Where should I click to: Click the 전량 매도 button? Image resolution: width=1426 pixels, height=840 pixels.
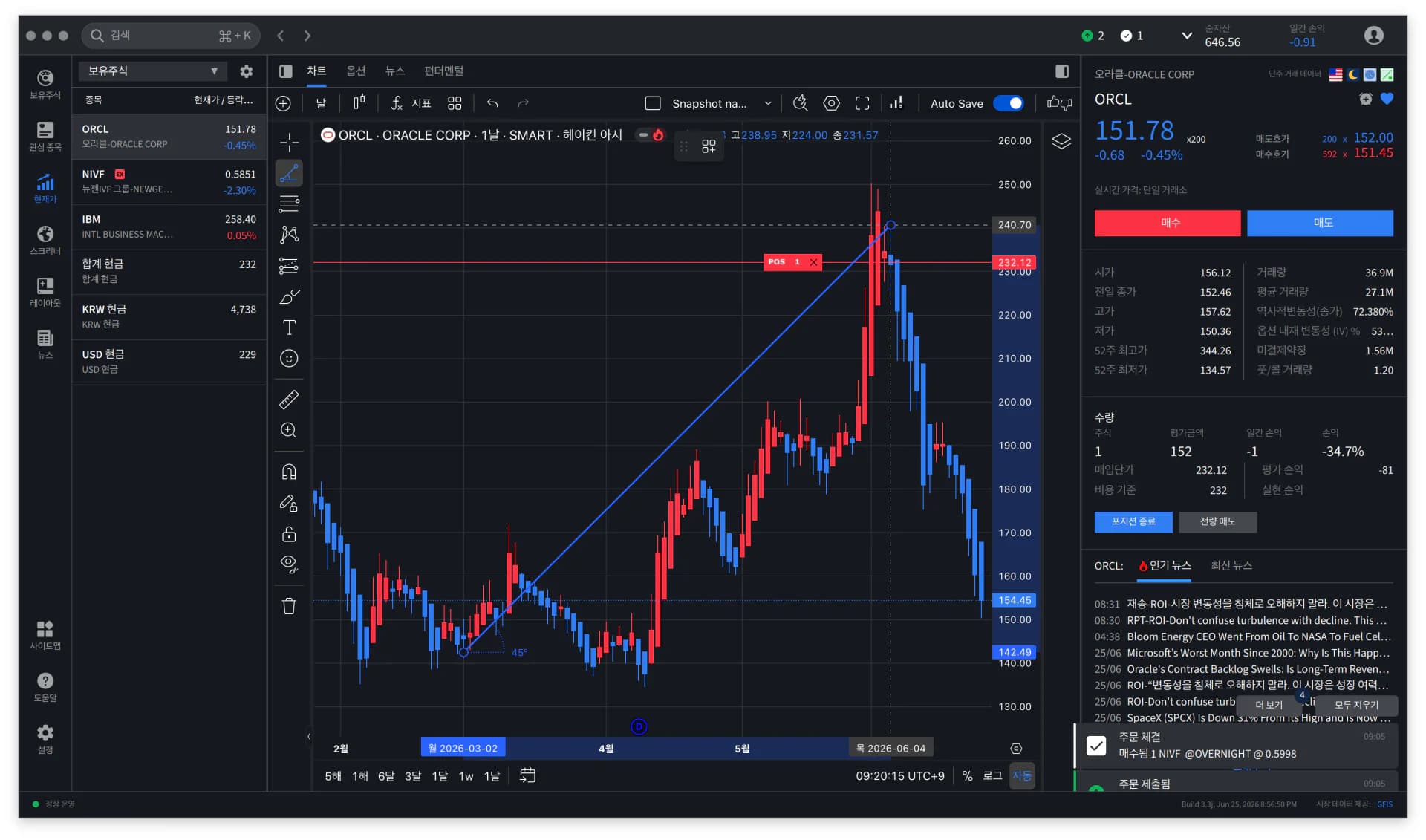click(1218, 521)
